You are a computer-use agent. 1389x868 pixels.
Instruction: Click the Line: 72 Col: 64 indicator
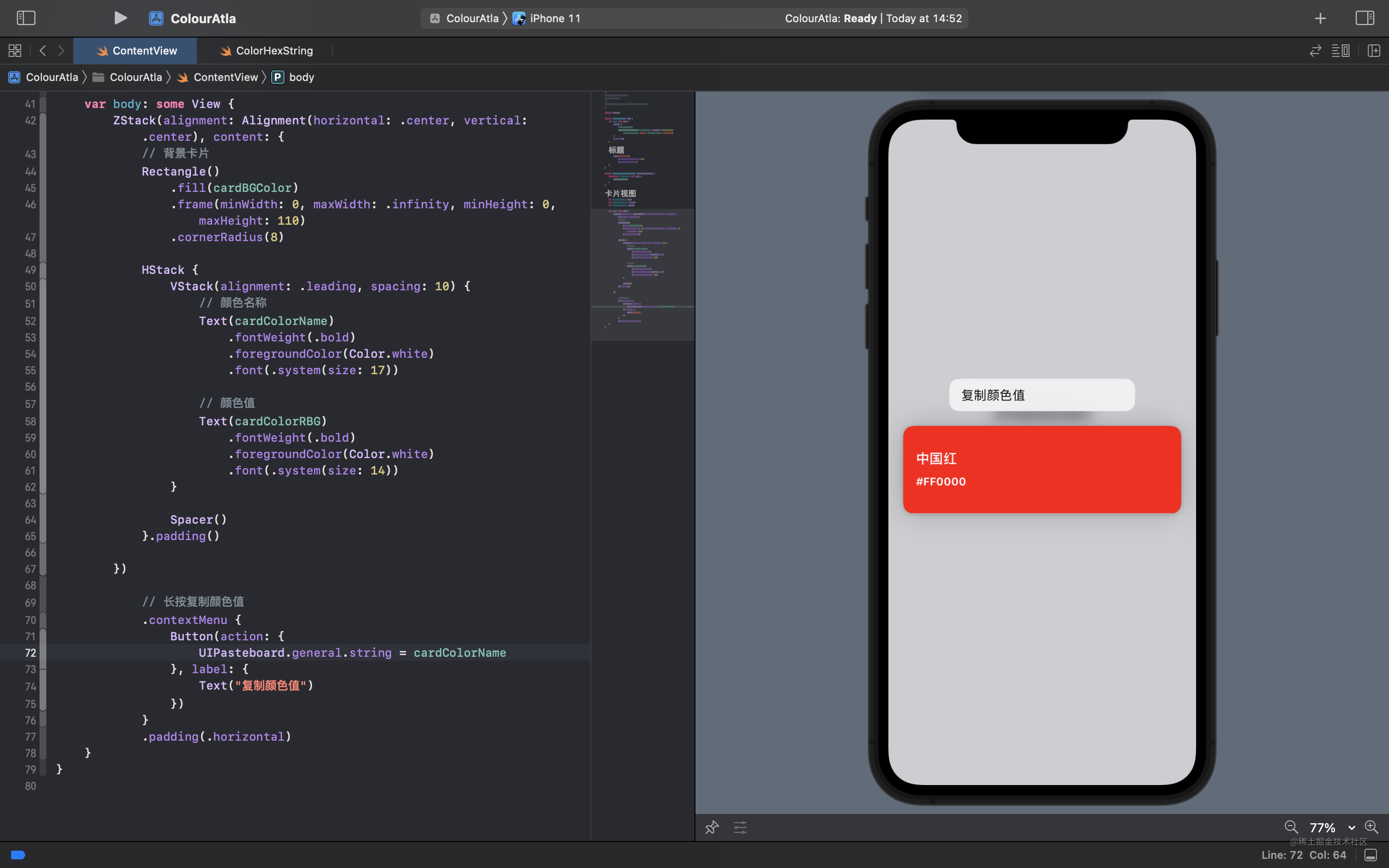(1304, 855)
